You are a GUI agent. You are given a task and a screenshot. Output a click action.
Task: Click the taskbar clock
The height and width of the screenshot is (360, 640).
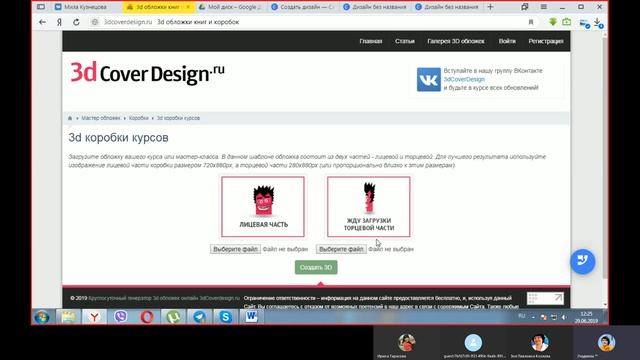pos(586,317)
